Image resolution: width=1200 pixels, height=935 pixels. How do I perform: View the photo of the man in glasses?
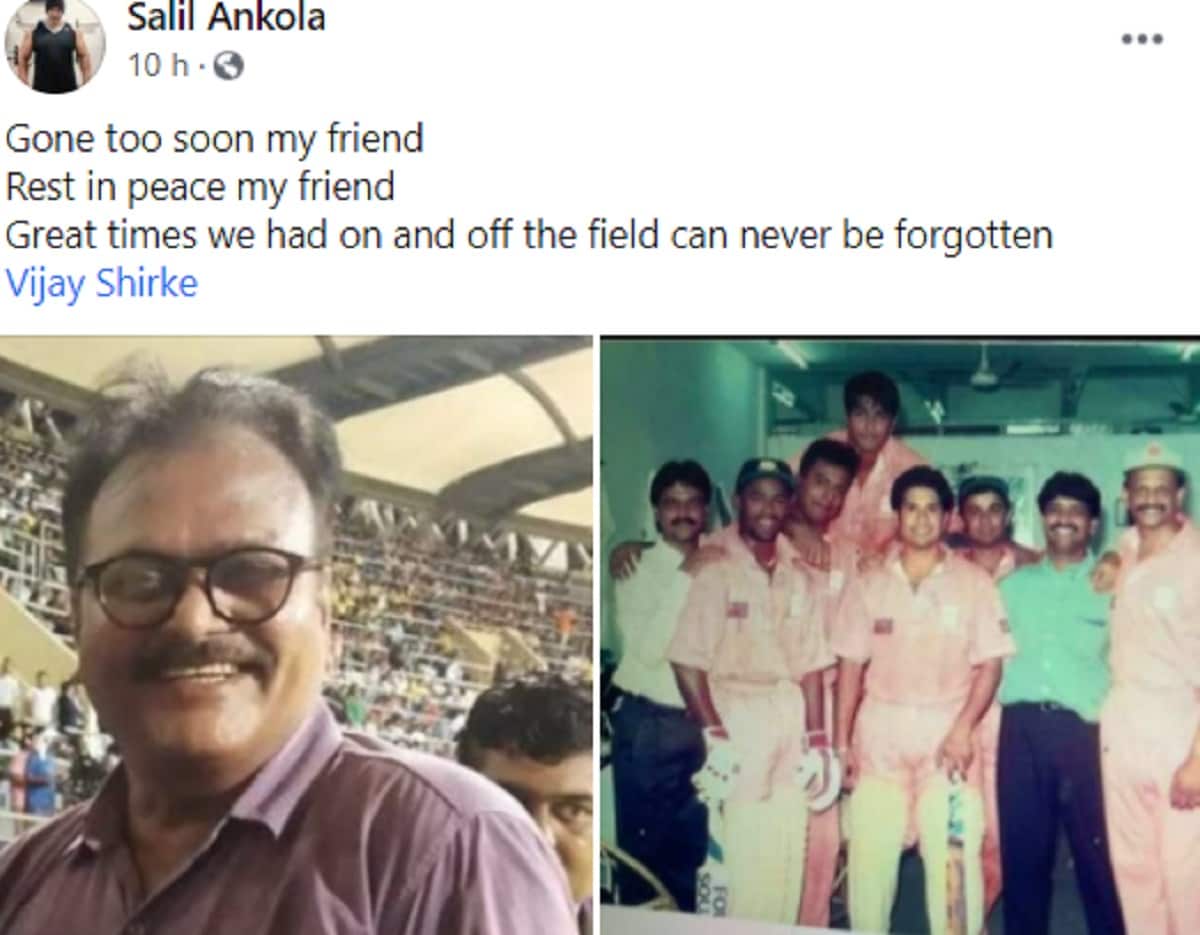click(296, 635)
